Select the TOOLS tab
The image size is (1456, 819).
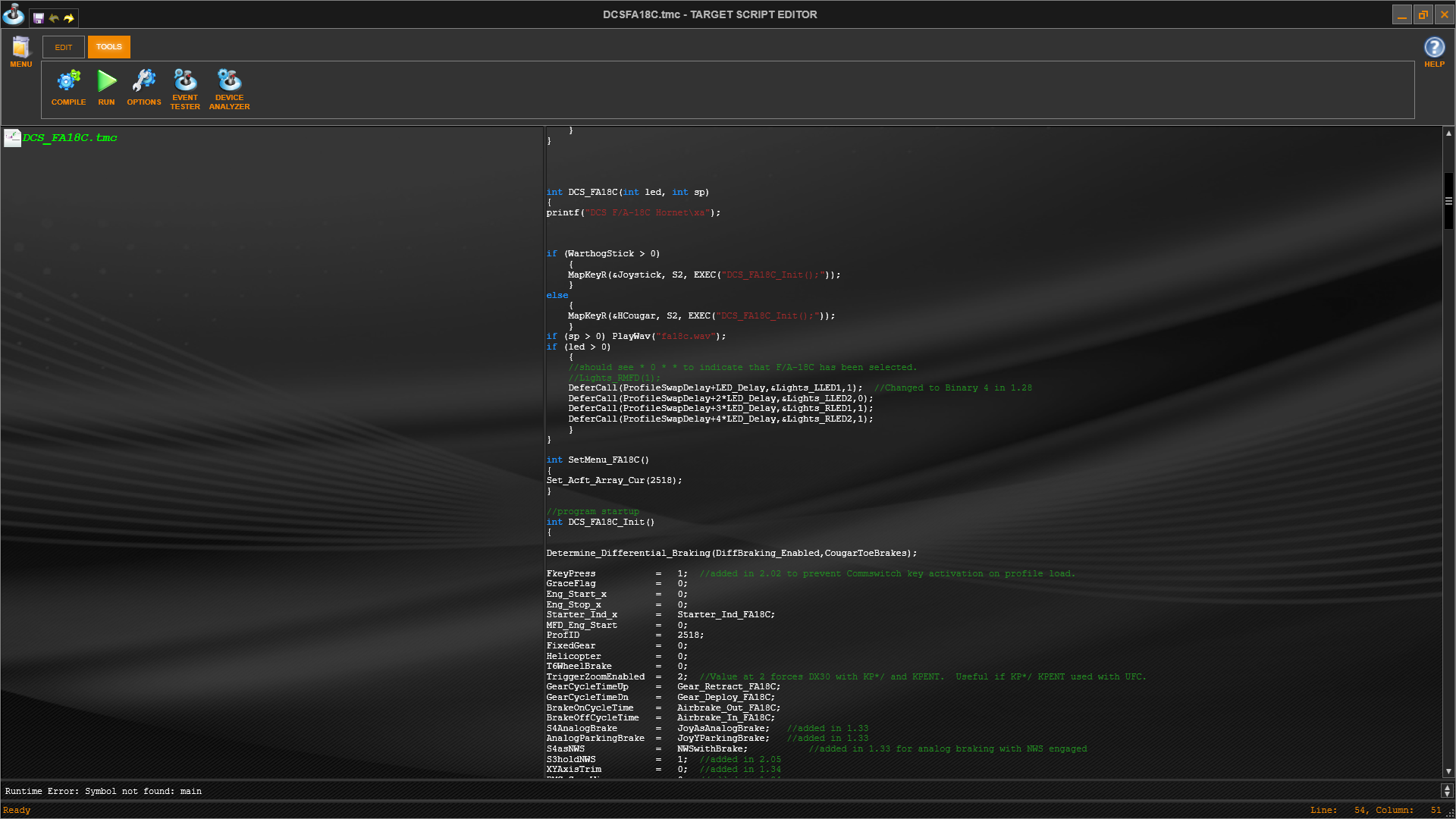point(109,47)
